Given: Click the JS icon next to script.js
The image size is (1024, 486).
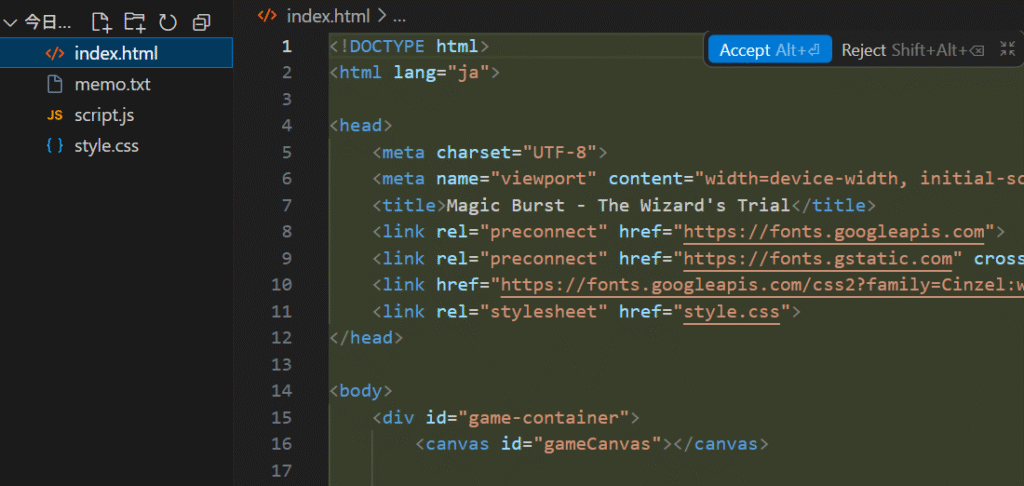Looking at the screenshot, I should coord(55,115).
